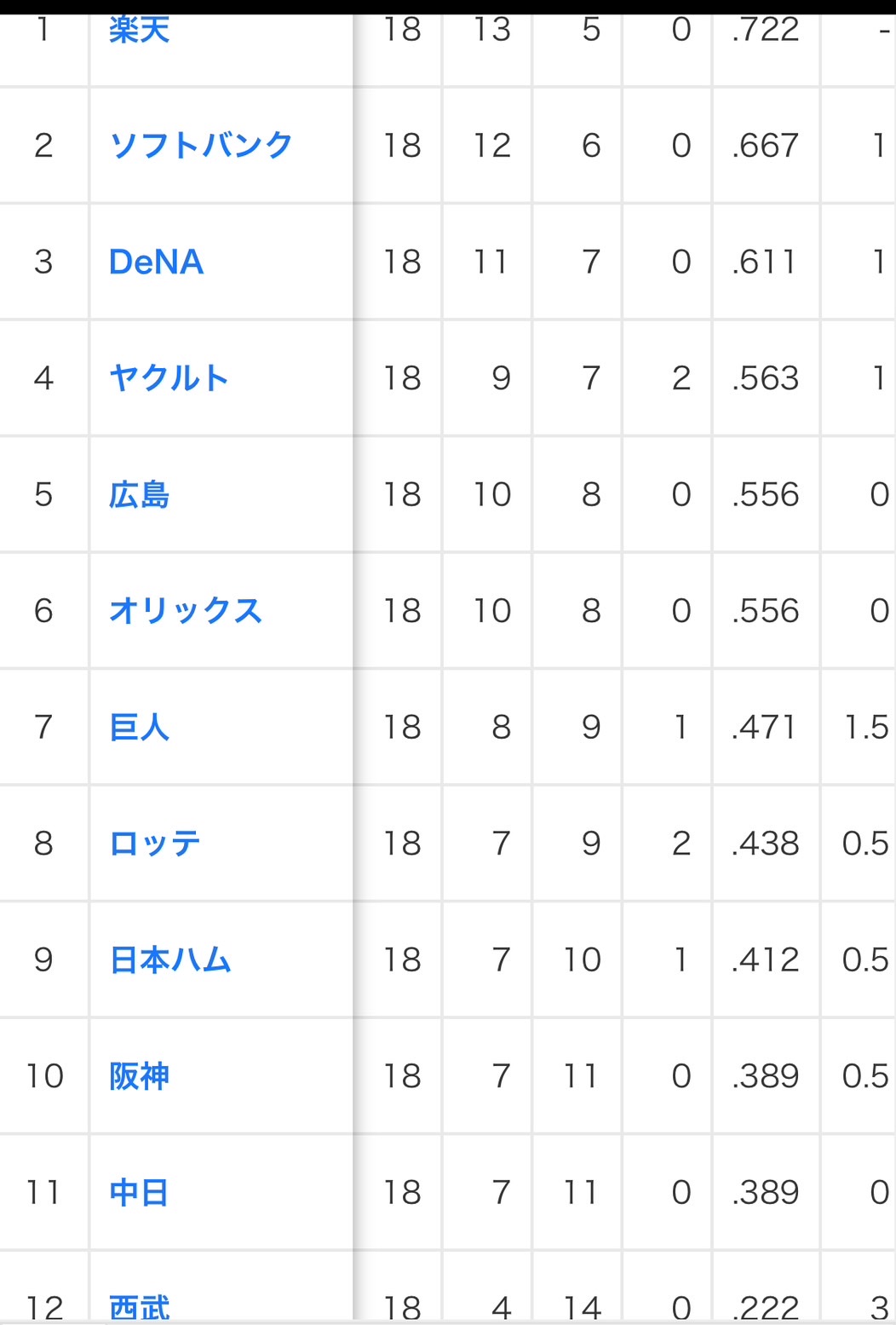896x1325 pixels.
Task: Select the .471 winning percentage cell
Action: point(765,727)
